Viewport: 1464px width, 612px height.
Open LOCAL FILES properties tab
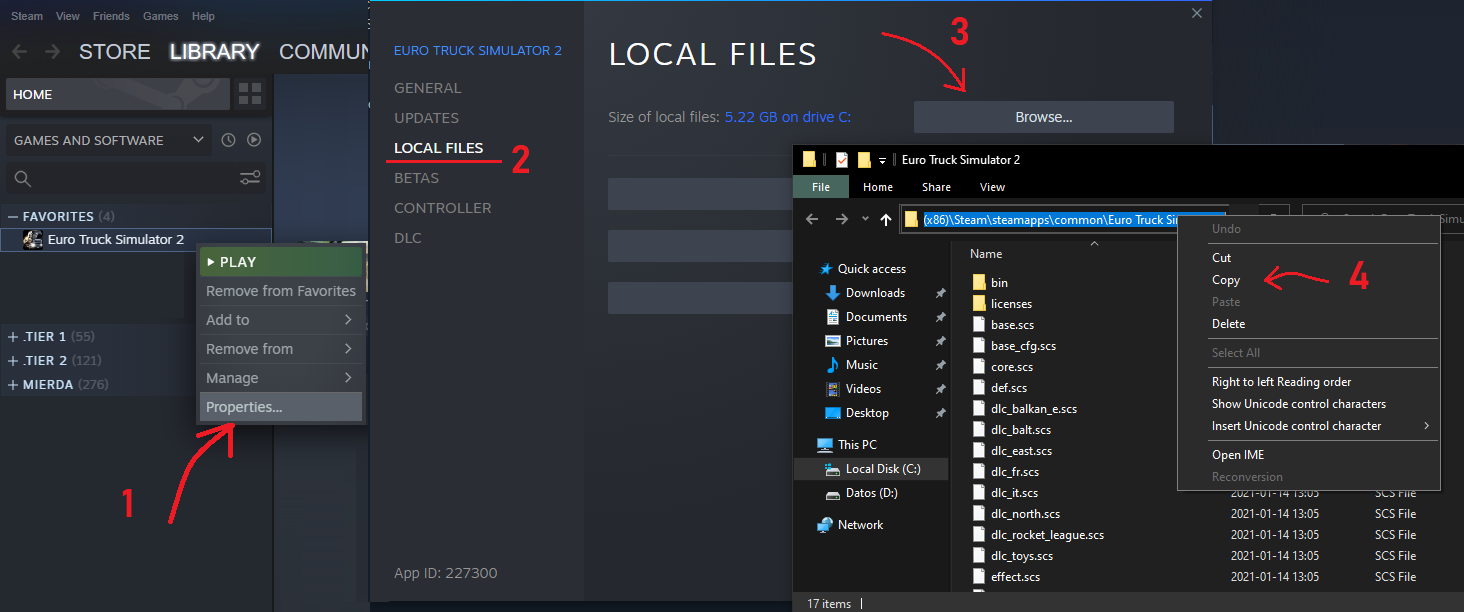pyautogui.click(x=439, y=148)
